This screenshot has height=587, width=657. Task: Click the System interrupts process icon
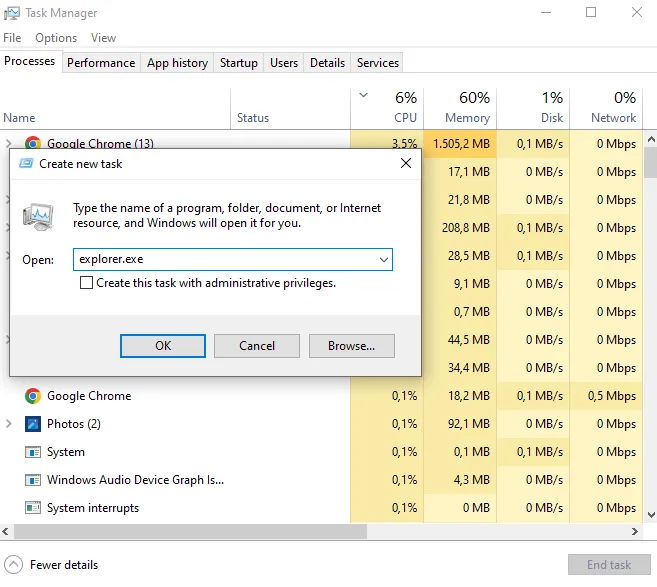(x=33, y=508)
